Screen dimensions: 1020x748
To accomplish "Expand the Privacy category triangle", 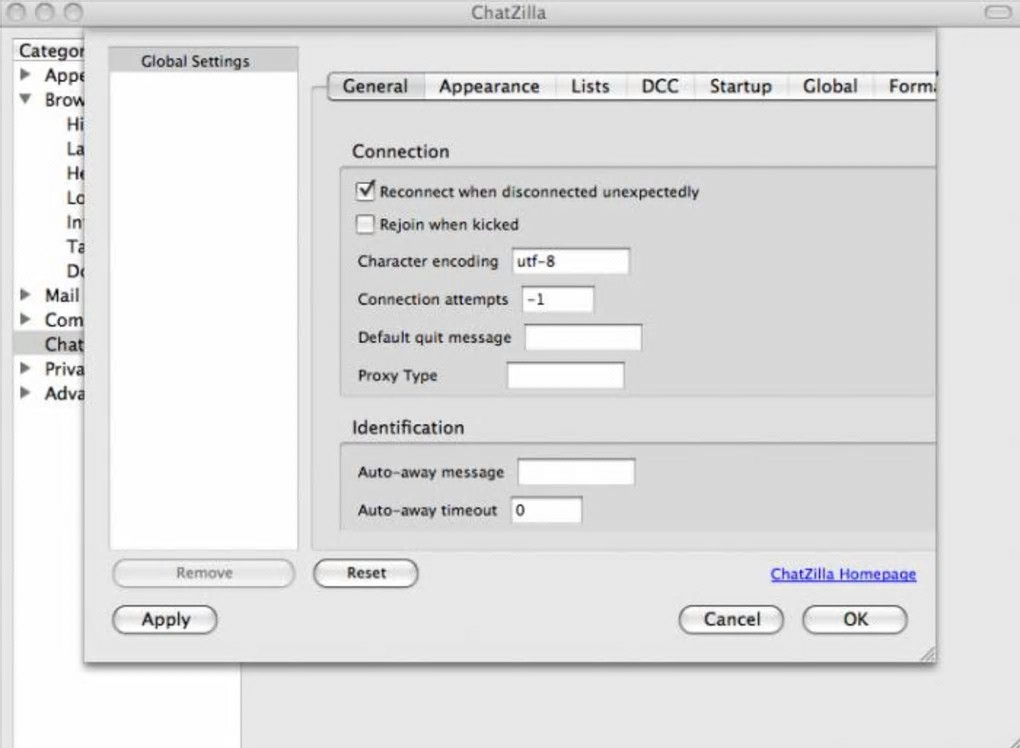I will [x=25, y=368].
